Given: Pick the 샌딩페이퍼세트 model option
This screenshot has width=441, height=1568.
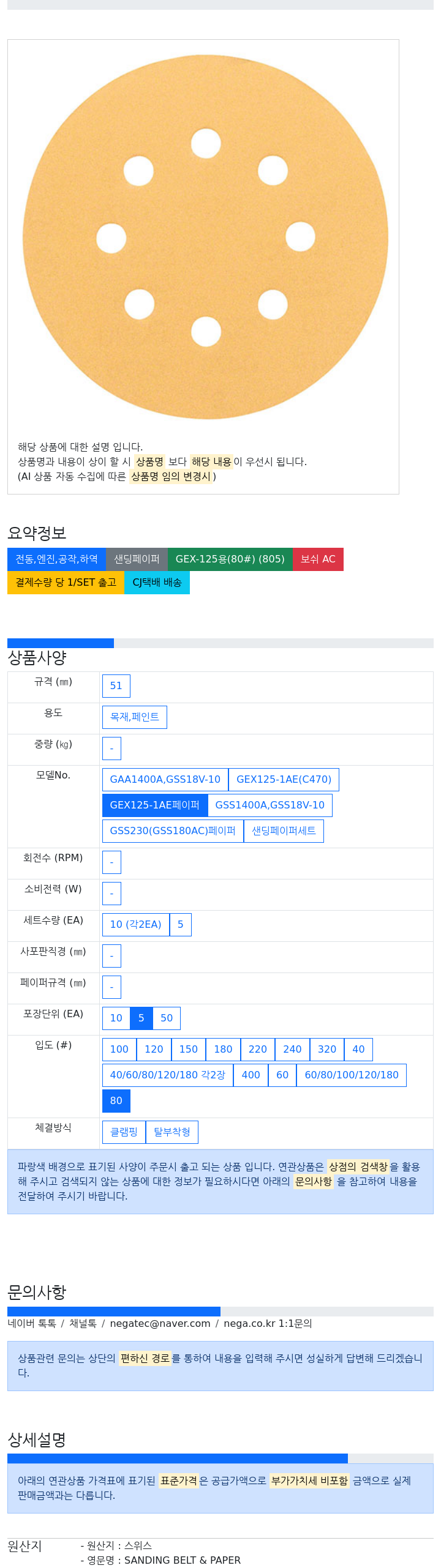Looking at the screenshot, I should [284, 831].
